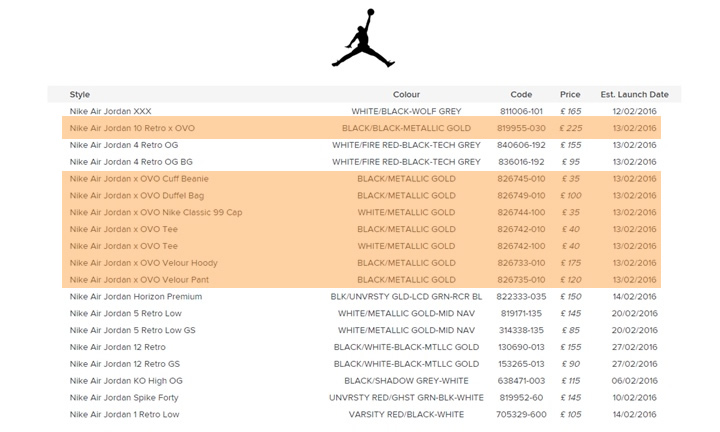The height and width of the screenshot is (432, 720).
Task: Select 27/02/2016 in 12 Retro GS row
Action: (x=635, y=364)
